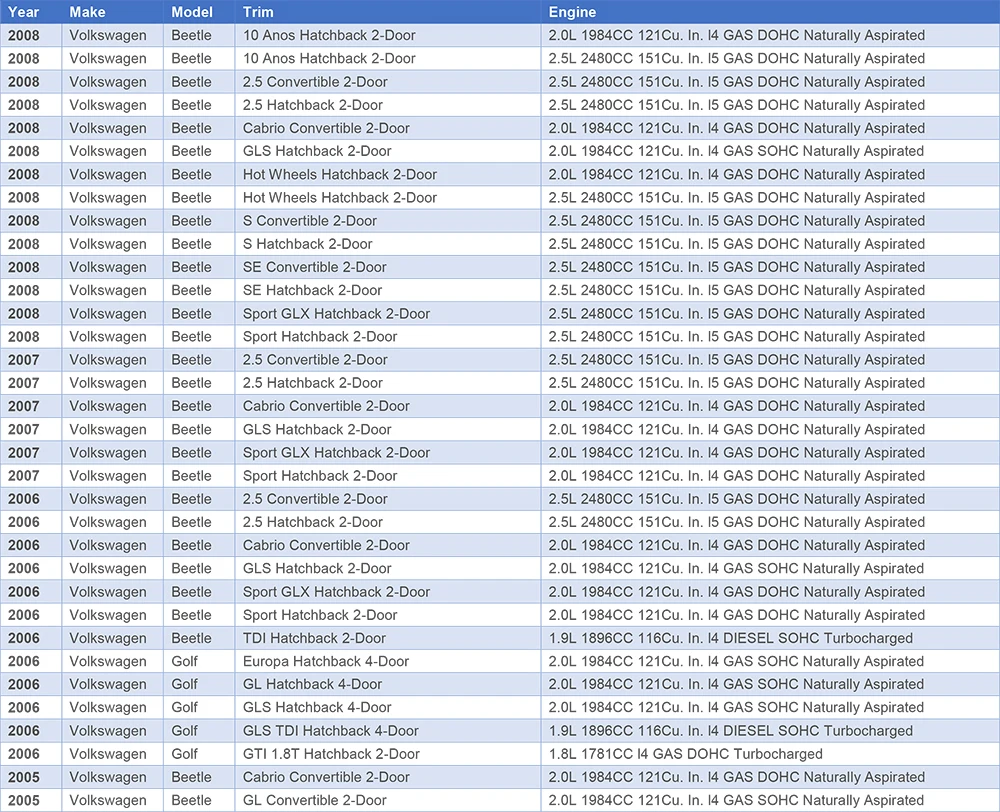Click the Make column header
This screenshot has height=812, width=1000.
click(112, 11)
